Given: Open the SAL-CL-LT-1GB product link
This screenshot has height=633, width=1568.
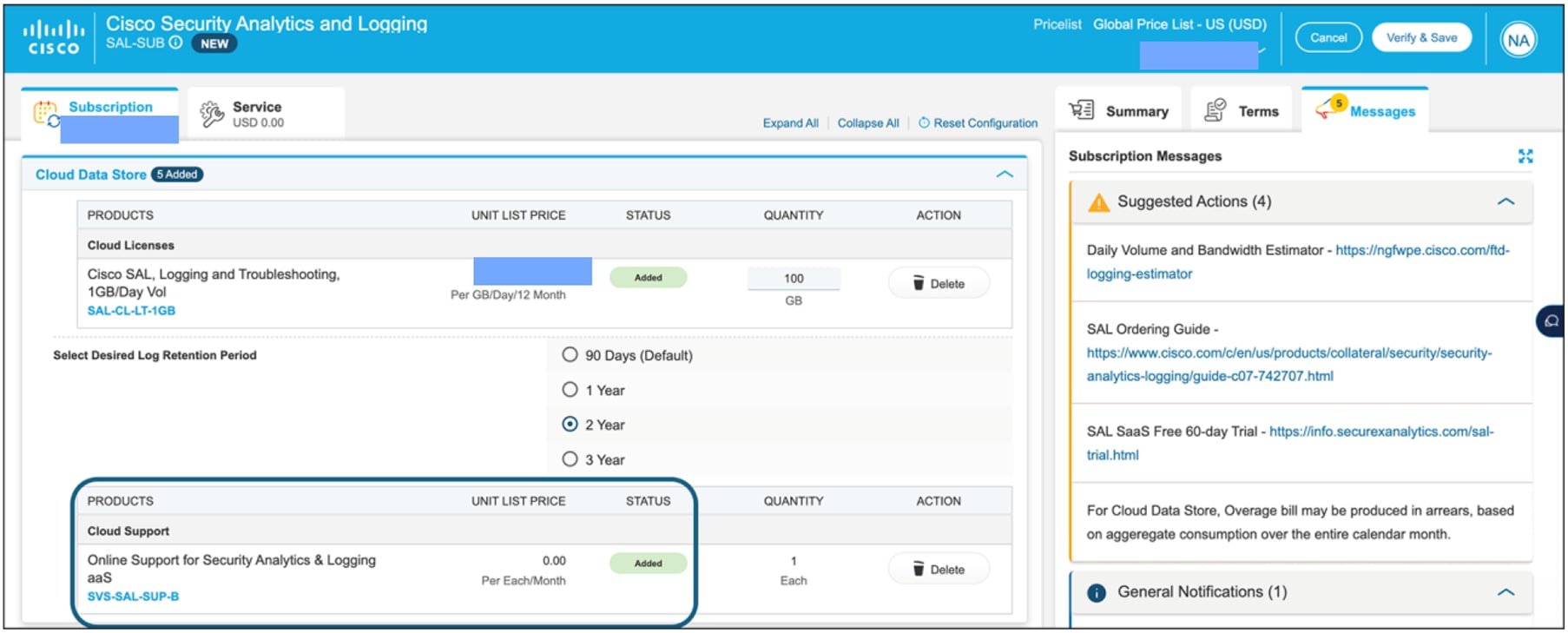Looking at the screenshot, I should pyautogui.click(x=131, y=311).
